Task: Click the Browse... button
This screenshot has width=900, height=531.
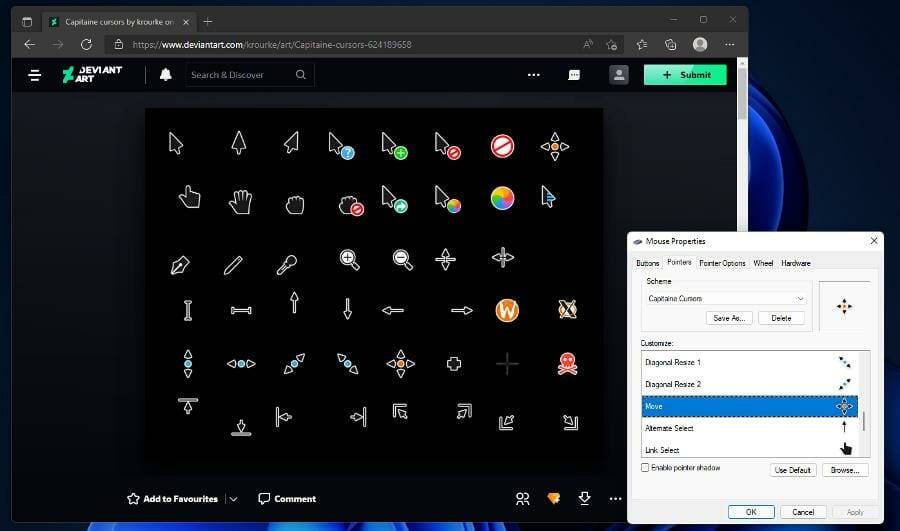Action: tap(845, 470)
